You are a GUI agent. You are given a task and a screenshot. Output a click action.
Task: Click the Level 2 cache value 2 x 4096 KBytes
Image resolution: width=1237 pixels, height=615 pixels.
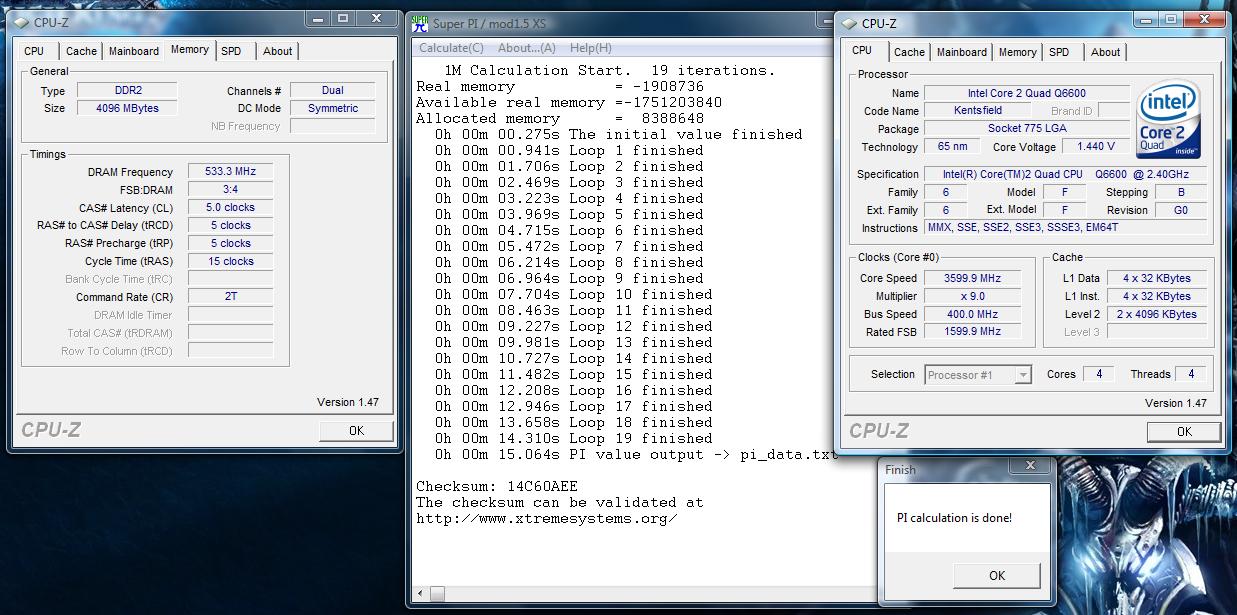click(1157, 315)
